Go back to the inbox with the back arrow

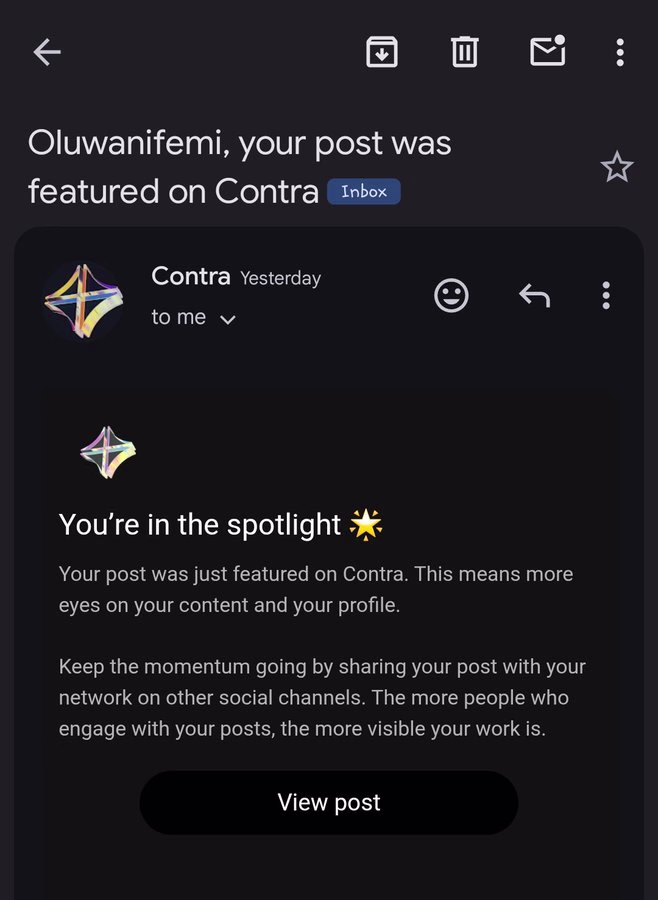pyautogui.click(x=46, y=52)
